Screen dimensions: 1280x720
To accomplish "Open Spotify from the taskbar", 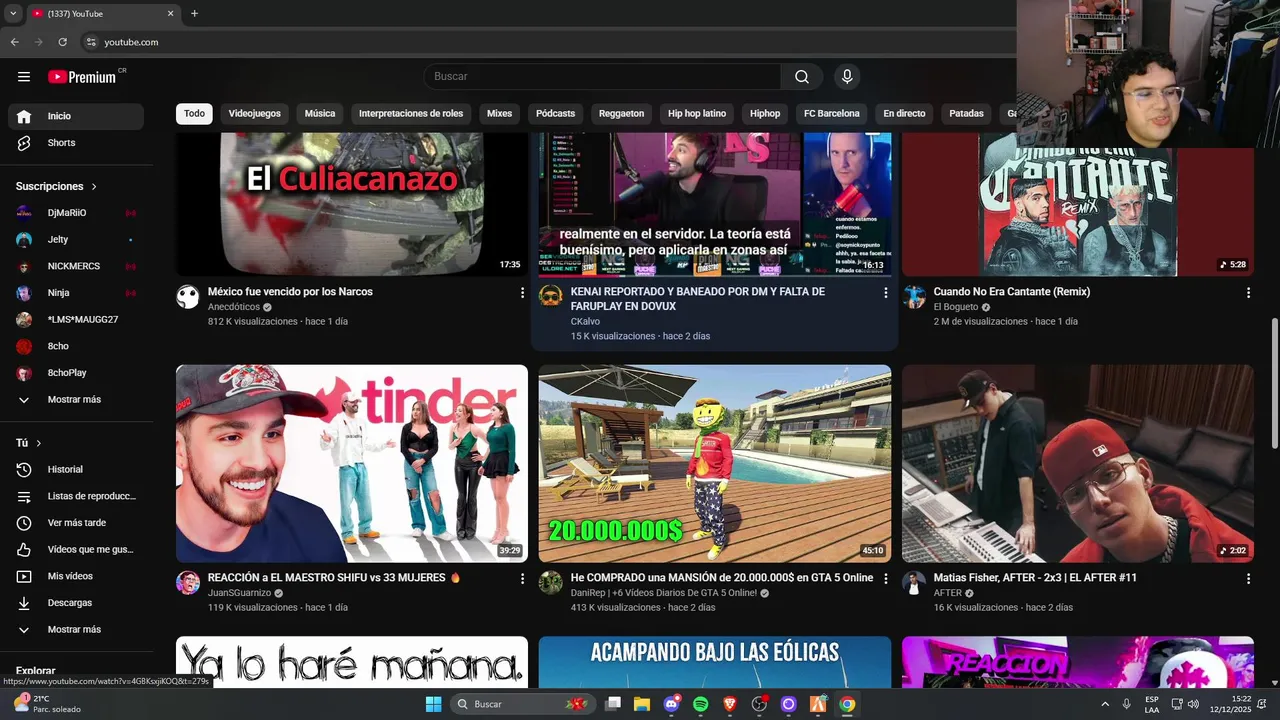I will (x=700, y=704).
